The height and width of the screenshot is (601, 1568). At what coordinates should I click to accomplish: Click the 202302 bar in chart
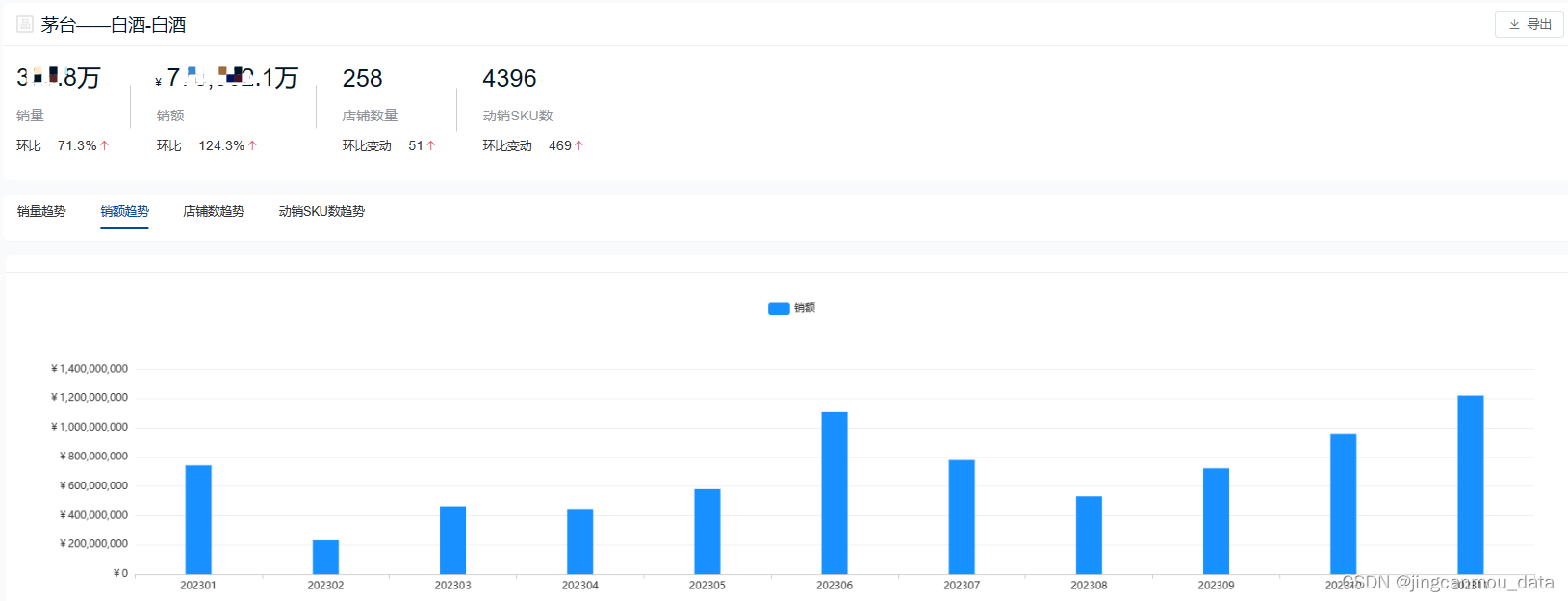click(x=325, y=558)
